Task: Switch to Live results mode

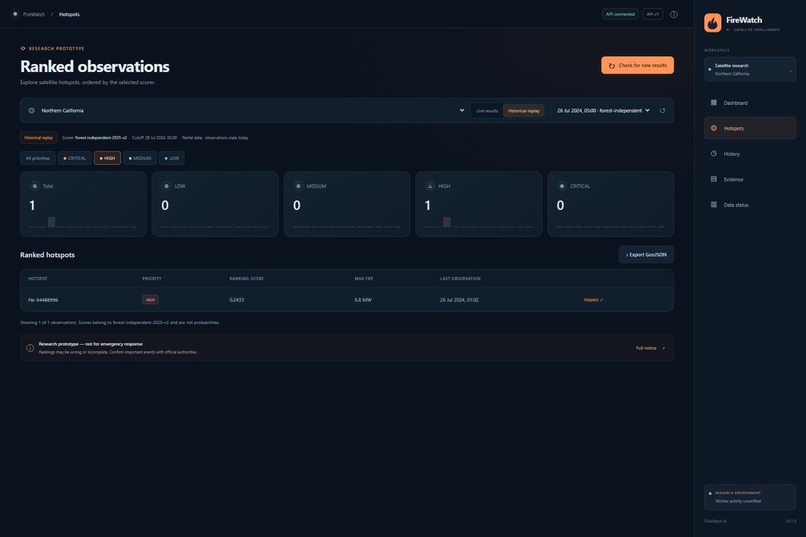Action: click(x=487, y=110)
